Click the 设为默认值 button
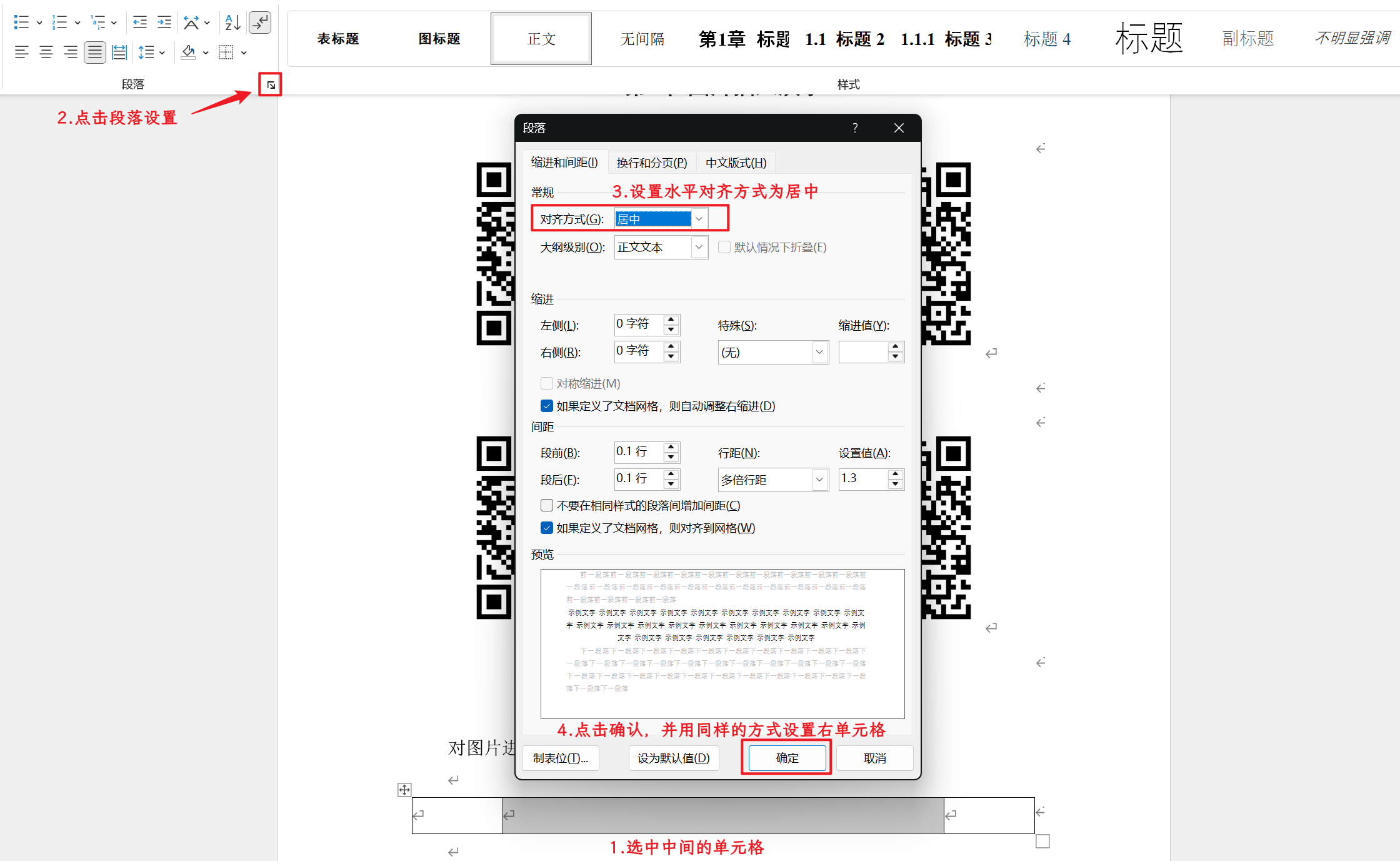Image resolution: width=1400 pixels, height=861 pixels. 673,758
